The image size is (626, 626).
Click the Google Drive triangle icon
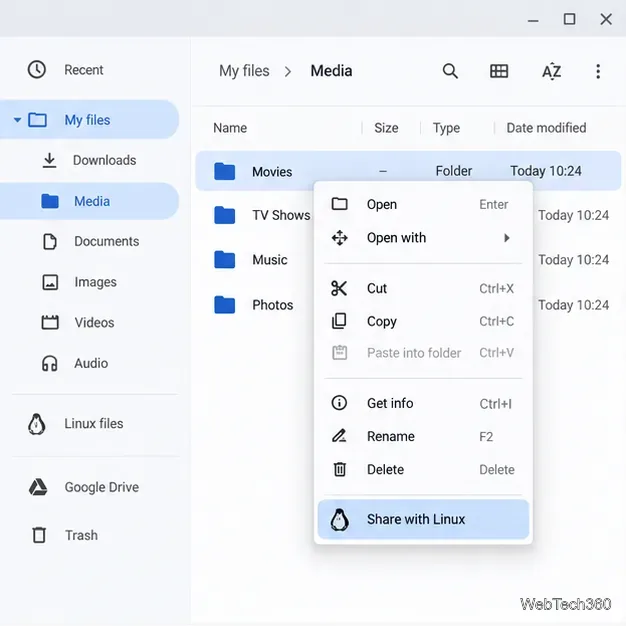[x=38, y=487]
